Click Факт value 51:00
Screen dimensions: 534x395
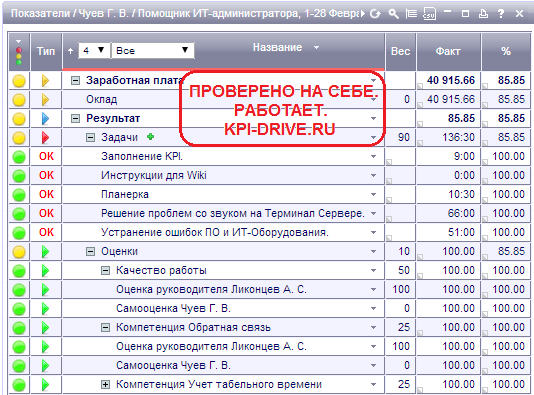(461, 233)
